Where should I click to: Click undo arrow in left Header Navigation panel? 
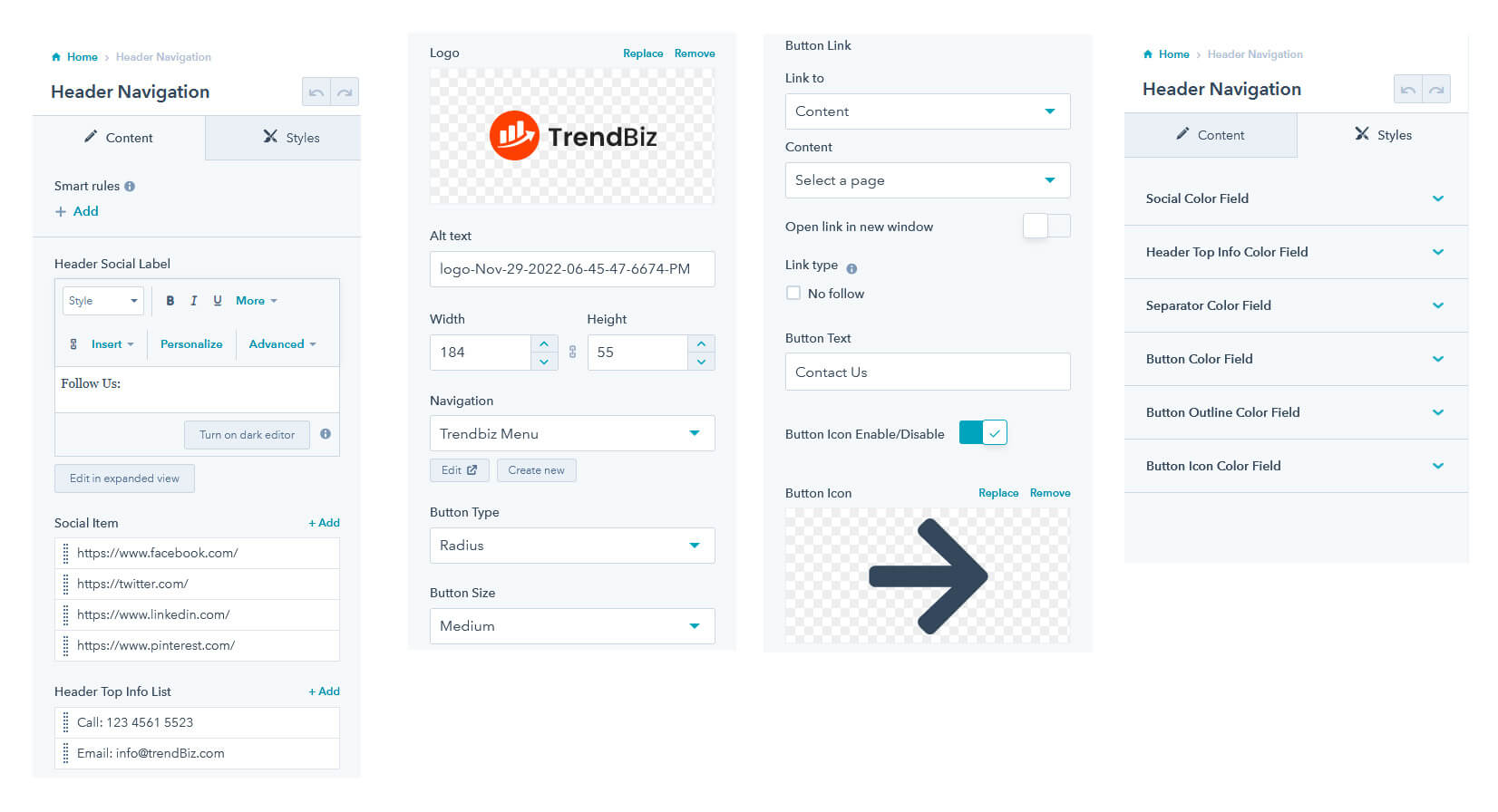tap(316, 92)
